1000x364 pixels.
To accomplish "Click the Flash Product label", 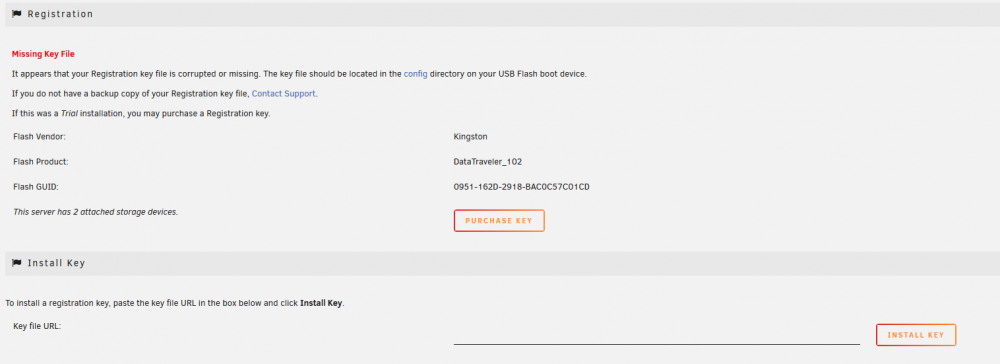I will [x=41, y=162].
